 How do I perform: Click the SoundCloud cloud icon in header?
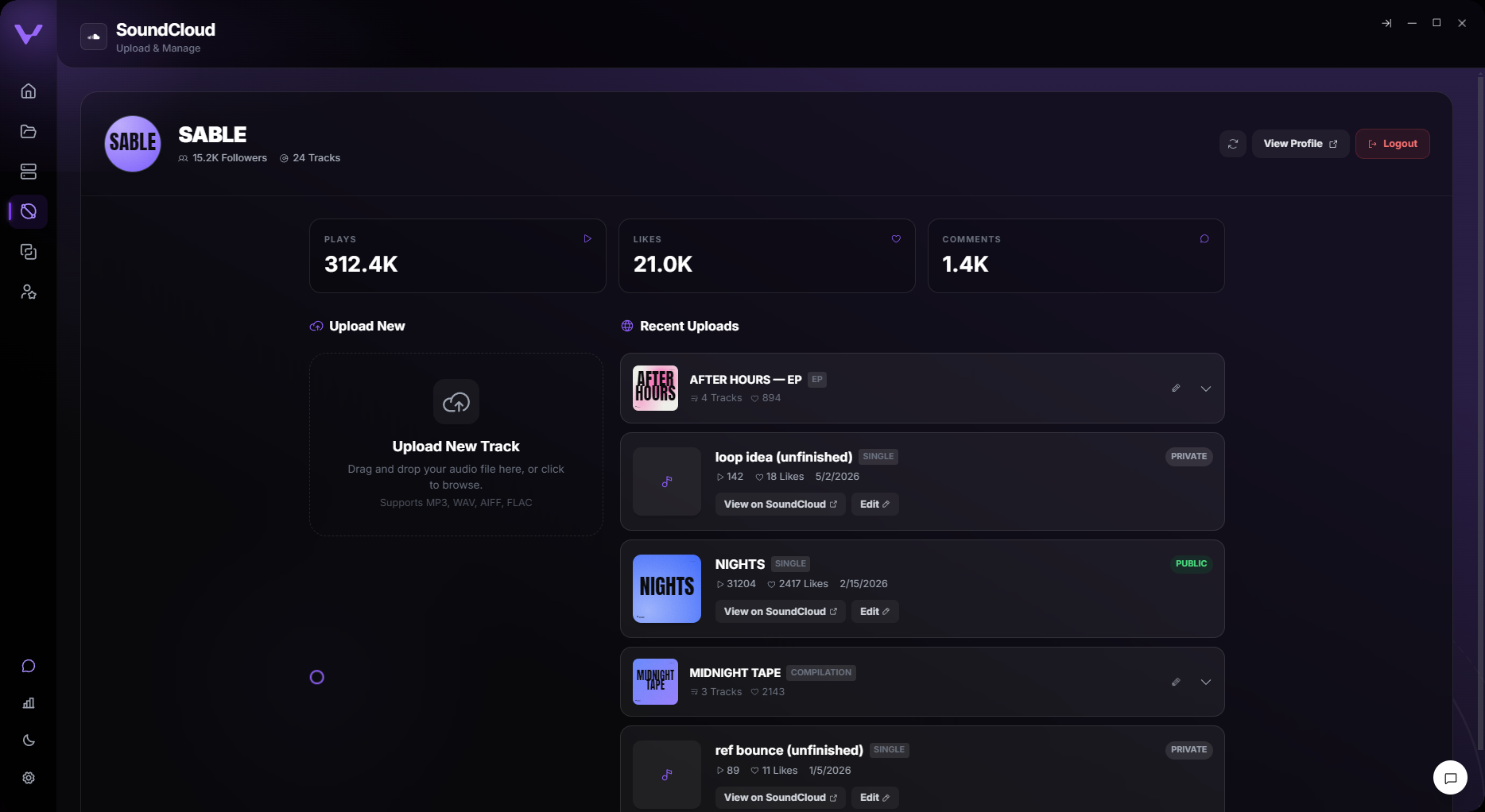point(94,37)
